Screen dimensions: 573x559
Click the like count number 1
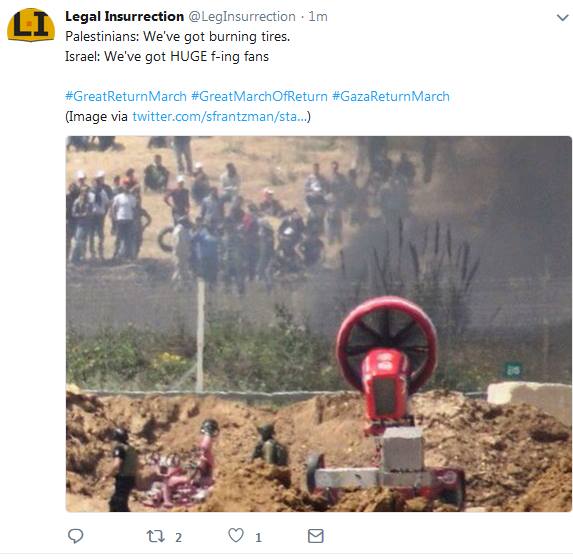pos(258,537)
